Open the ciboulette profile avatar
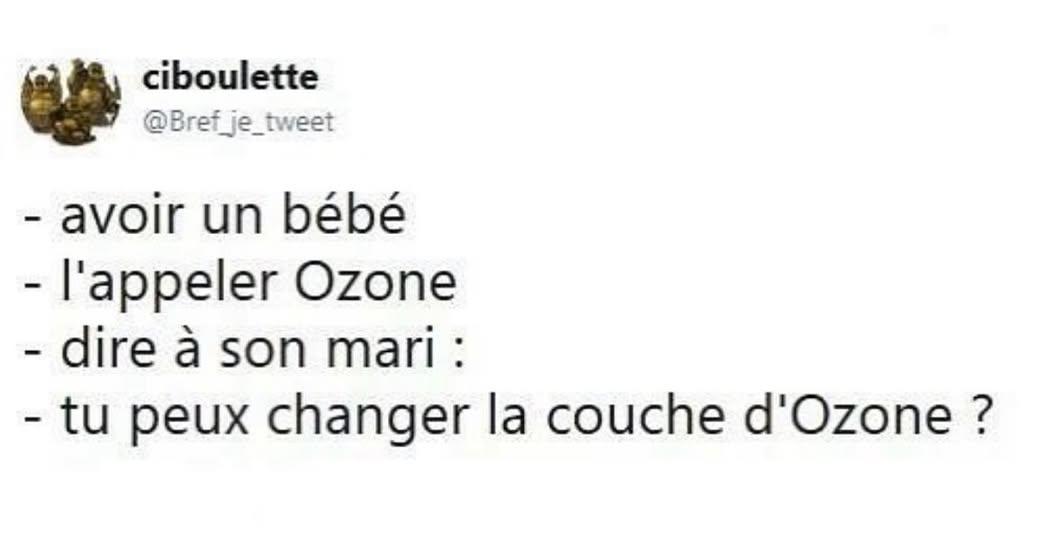This screenshot has height=540, width=1053. coord(71,101)
